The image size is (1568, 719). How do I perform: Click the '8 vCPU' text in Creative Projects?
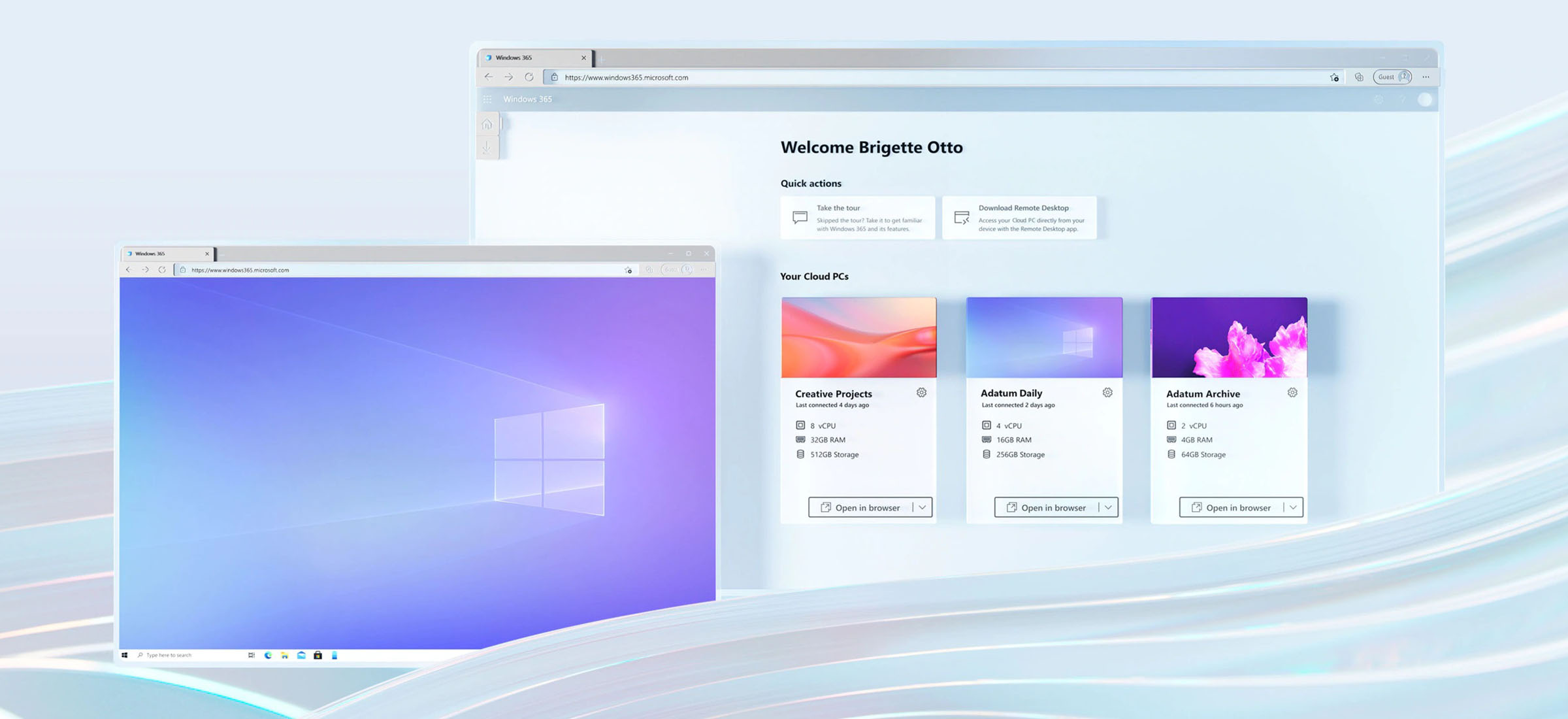tap(823, 426)
